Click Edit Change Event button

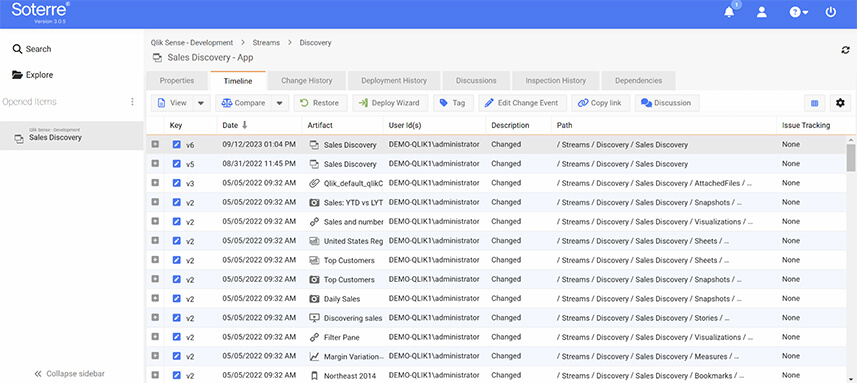(523, 103)
